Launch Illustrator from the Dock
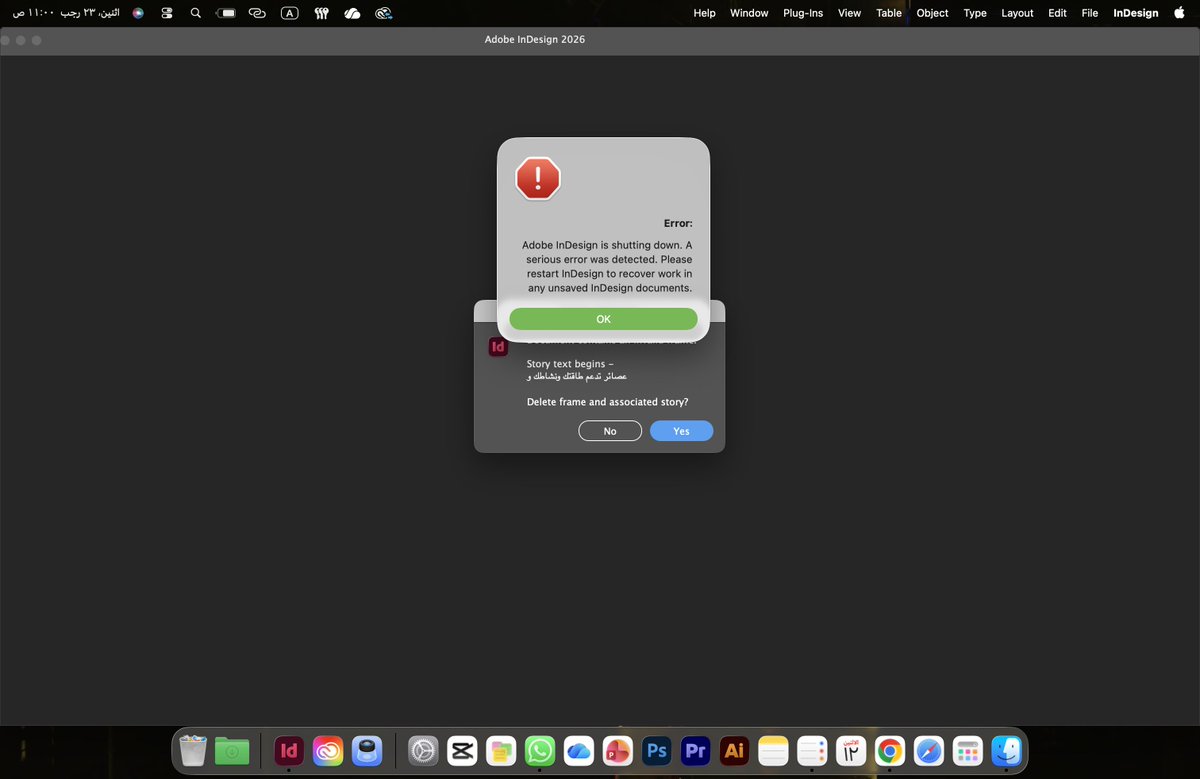The width and height of the screenshot is (1200, 779). [734, 750]
